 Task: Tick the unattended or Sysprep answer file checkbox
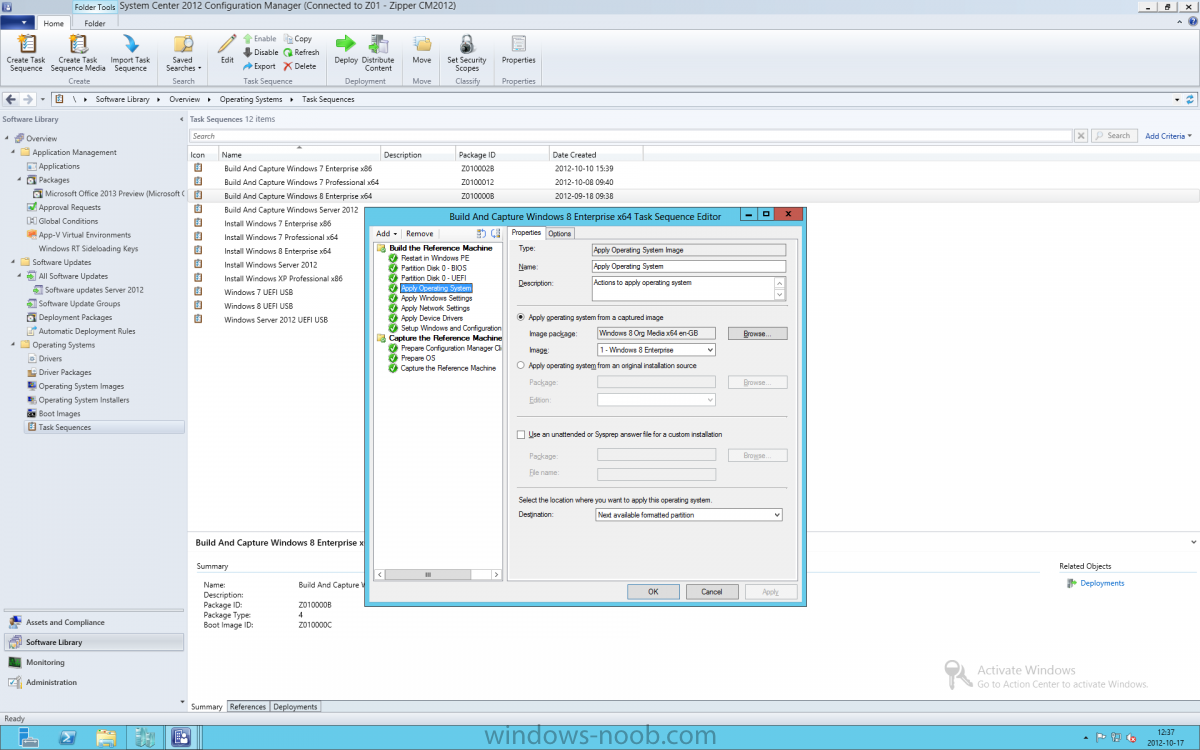tap(521, 434)
